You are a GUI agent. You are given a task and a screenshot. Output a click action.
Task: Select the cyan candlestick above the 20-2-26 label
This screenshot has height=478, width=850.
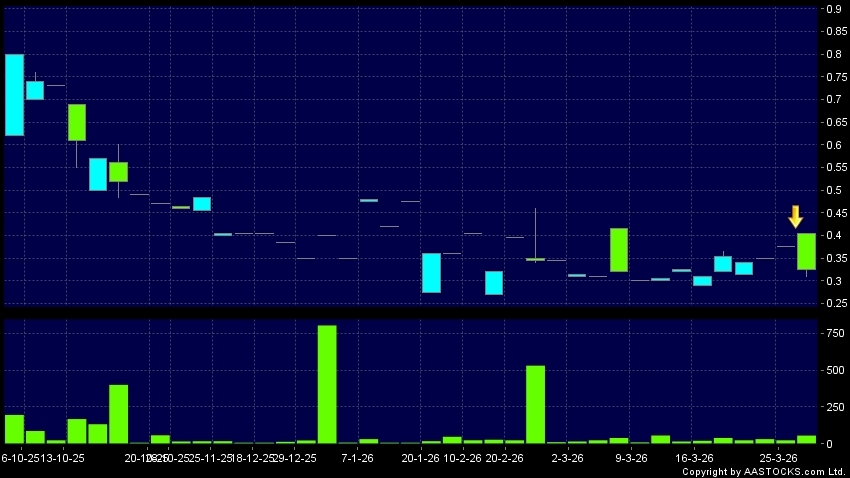494,282
